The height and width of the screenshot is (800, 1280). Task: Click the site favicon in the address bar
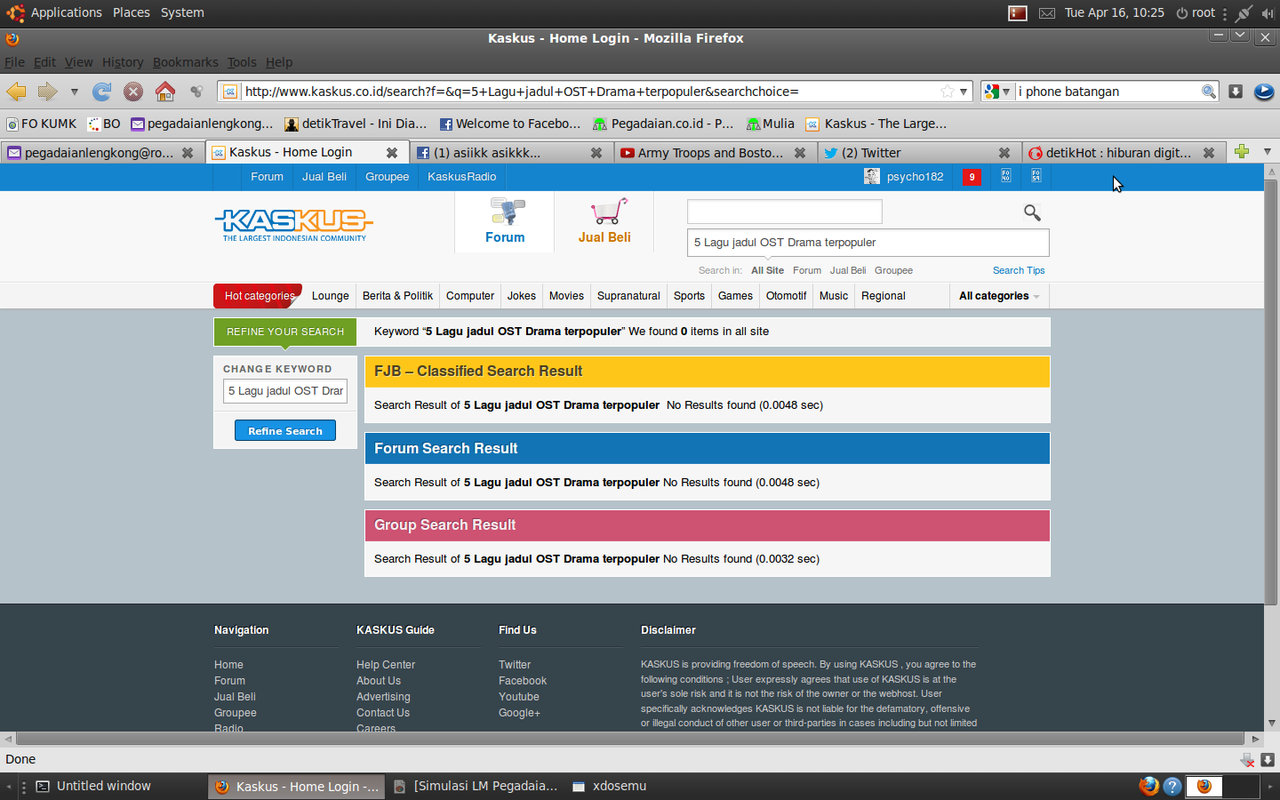[x=229, y=91]
